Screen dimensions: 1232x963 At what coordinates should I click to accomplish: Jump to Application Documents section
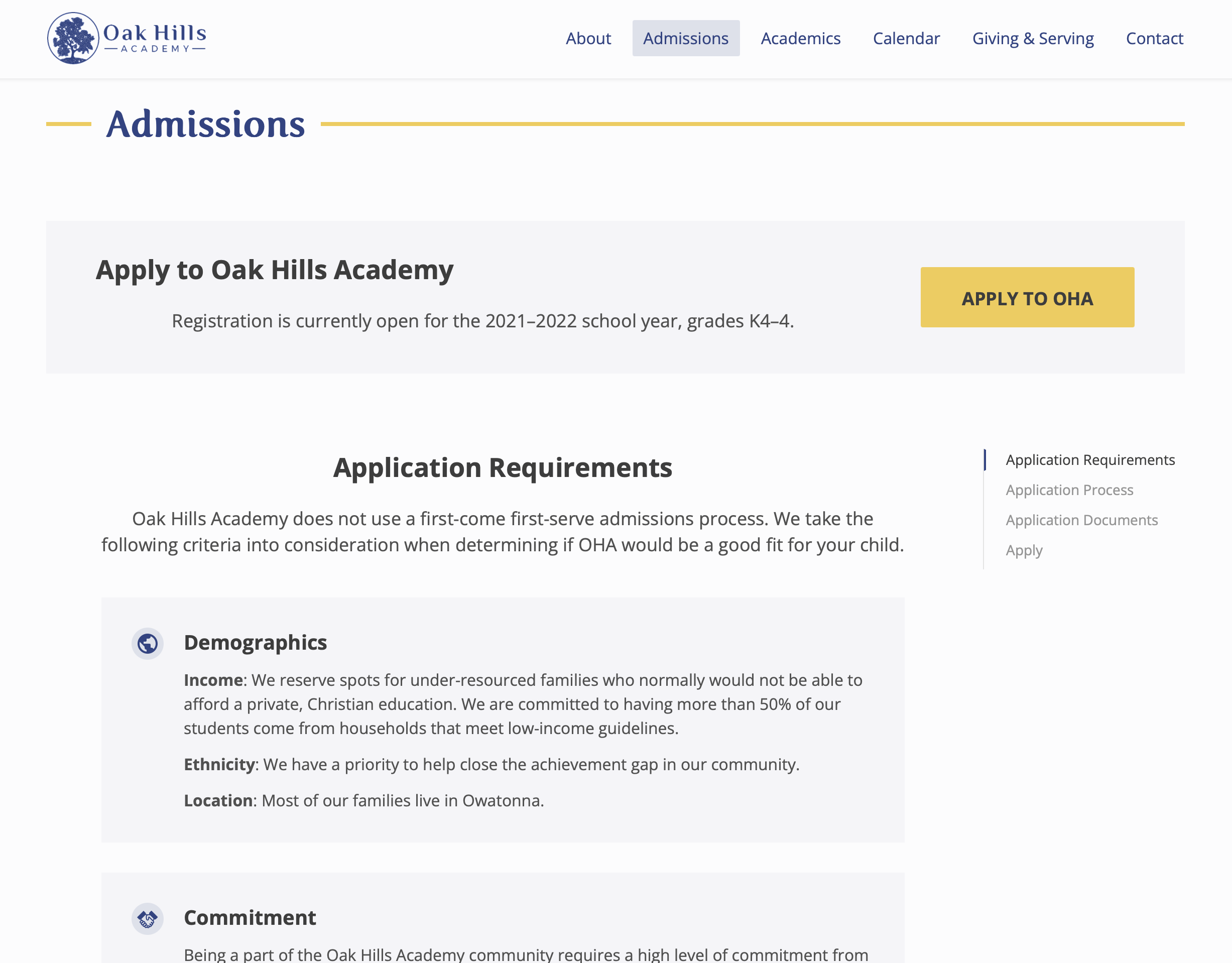pos(1081,520)
